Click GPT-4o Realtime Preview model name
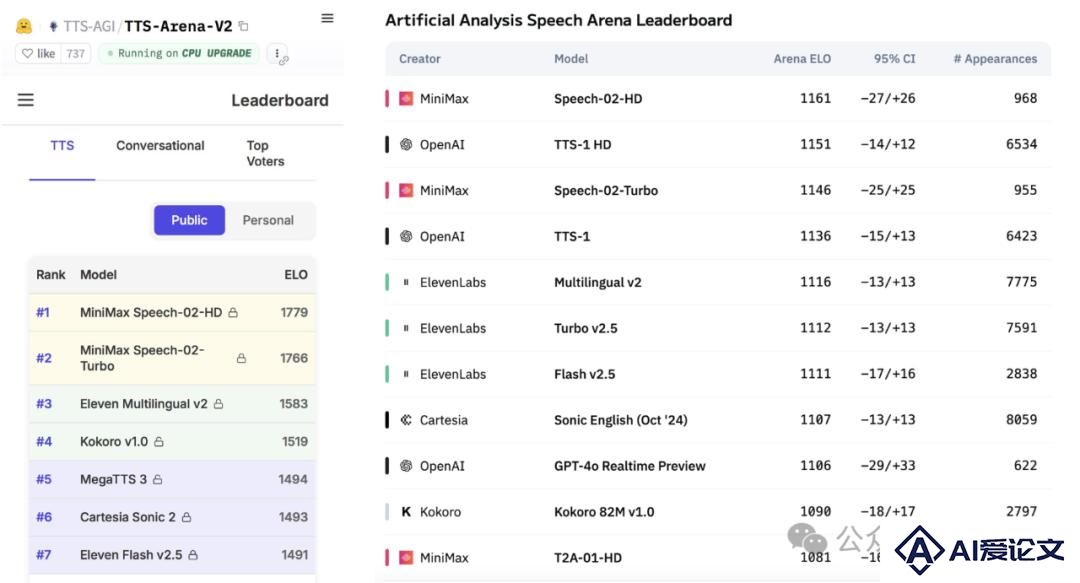Image resolution: width=1080 pixels, height=583 pixels. point(630,466)
